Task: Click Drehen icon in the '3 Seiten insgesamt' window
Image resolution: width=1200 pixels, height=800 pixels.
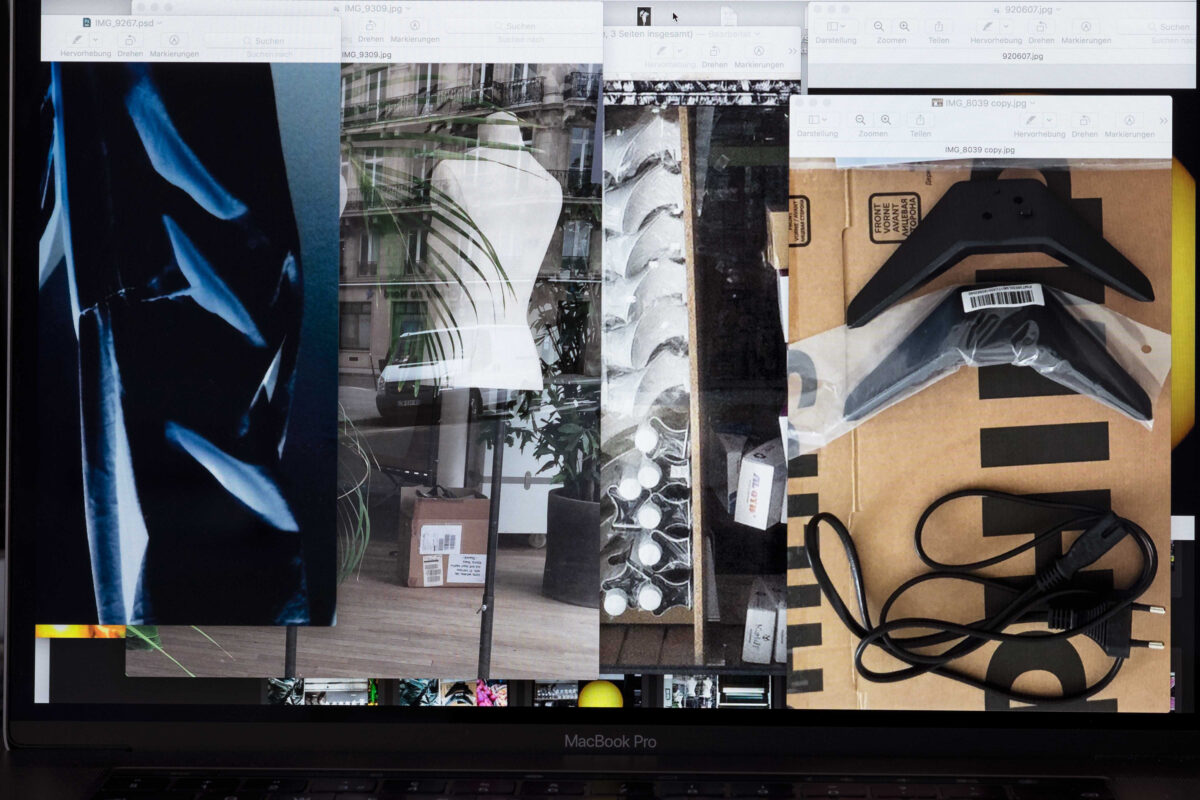Action: [714, 50]
